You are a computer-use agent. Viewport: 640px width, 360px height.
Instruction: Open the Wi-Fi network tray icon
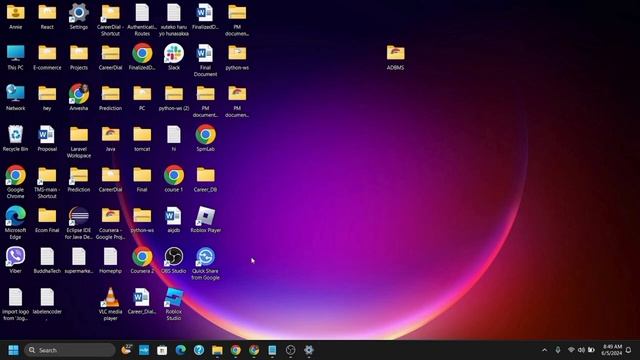point(571,350)
